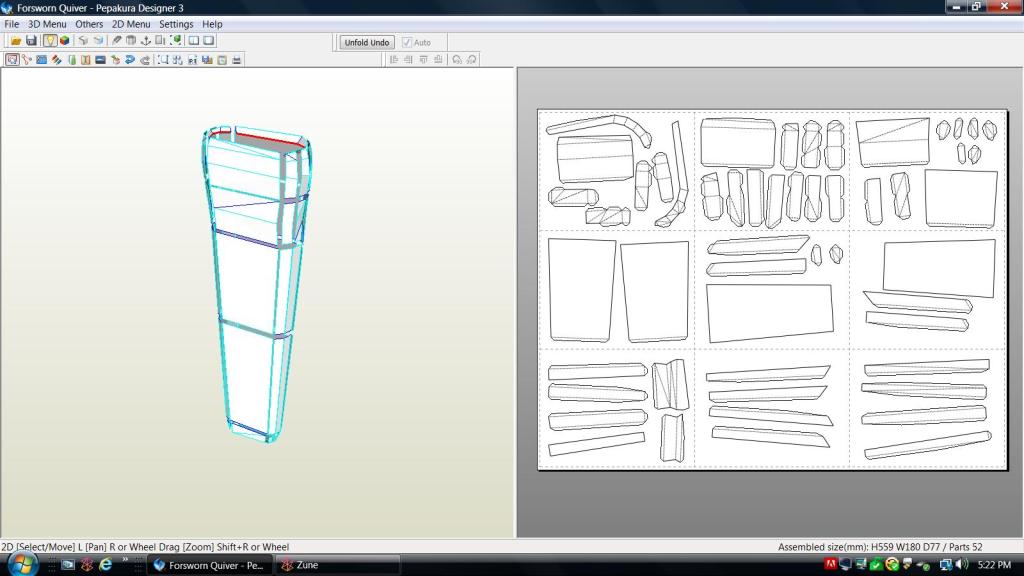This screenshot has width=1024, height=576.
Task: Click the dashed selection box icon in the 2D toolbar
Action: (x=163, y=59)
